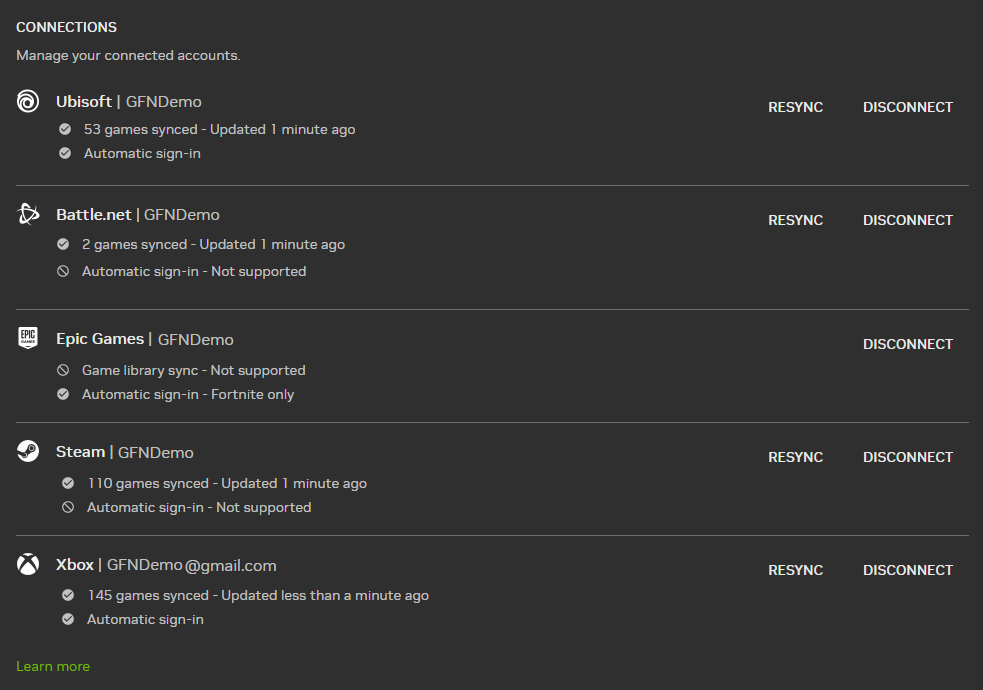Viewport: 983px width, 690px height.
Task: Click checkmark next to 53 games synced
Action: click(65, 129)
